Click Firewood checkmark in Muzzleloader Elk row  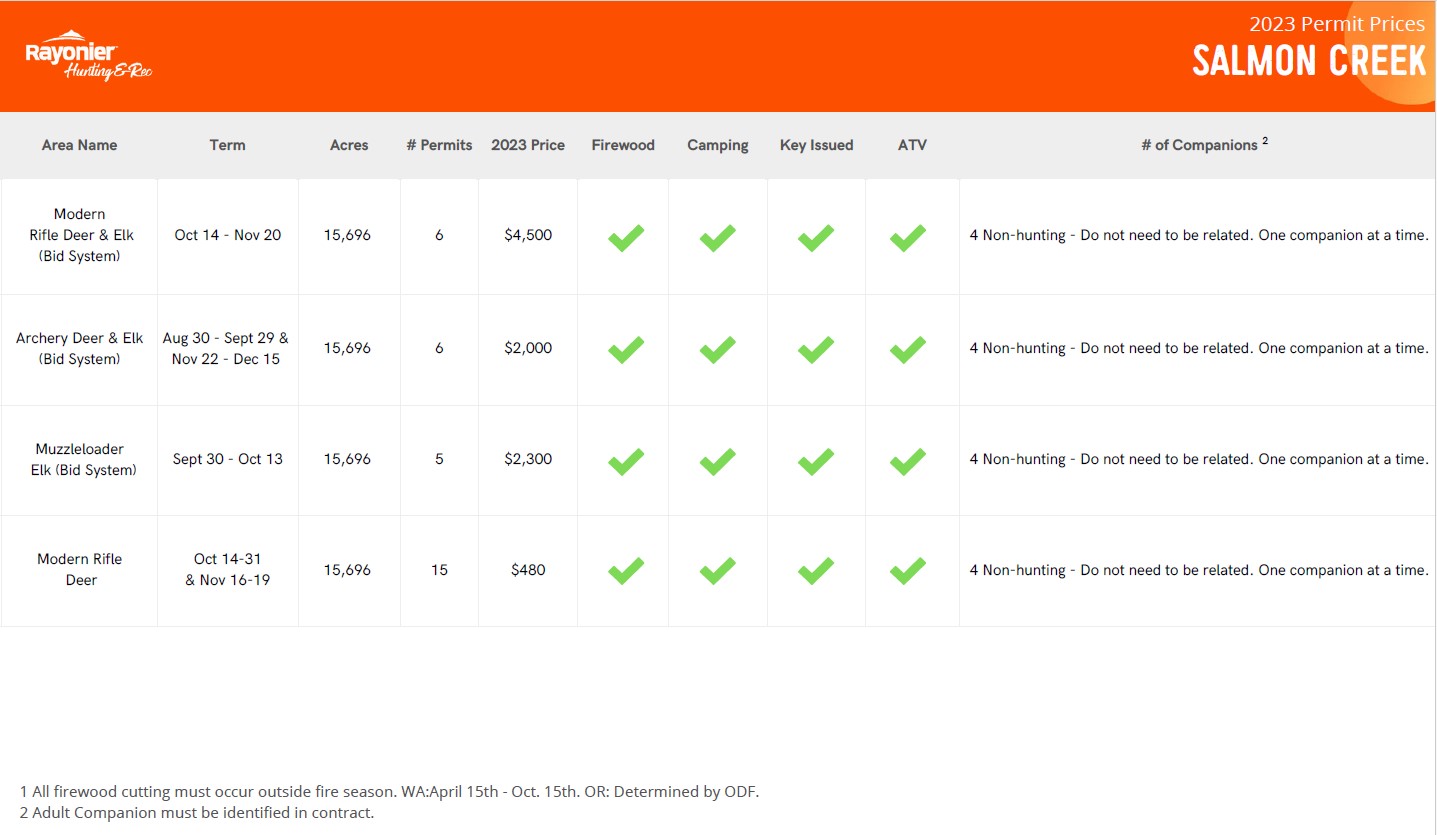point(626,460)
